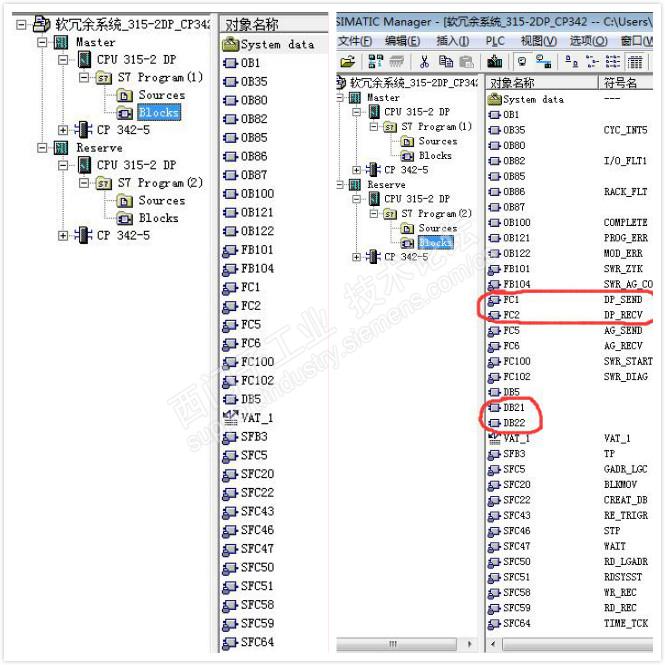Select OB100 in the left-hand block list
Image resolution: width=665 pixels, height=665 pixels.
(257, 194)
